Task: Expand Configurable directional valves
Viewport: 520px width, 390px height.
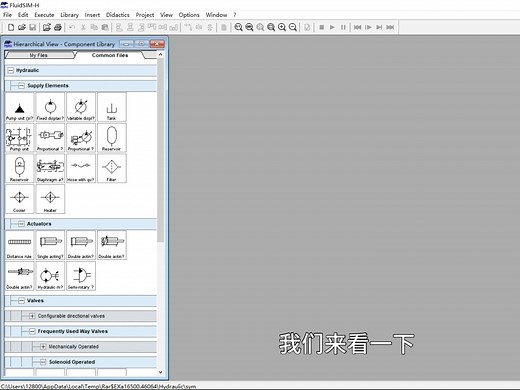Action: [x=32, y=316]
